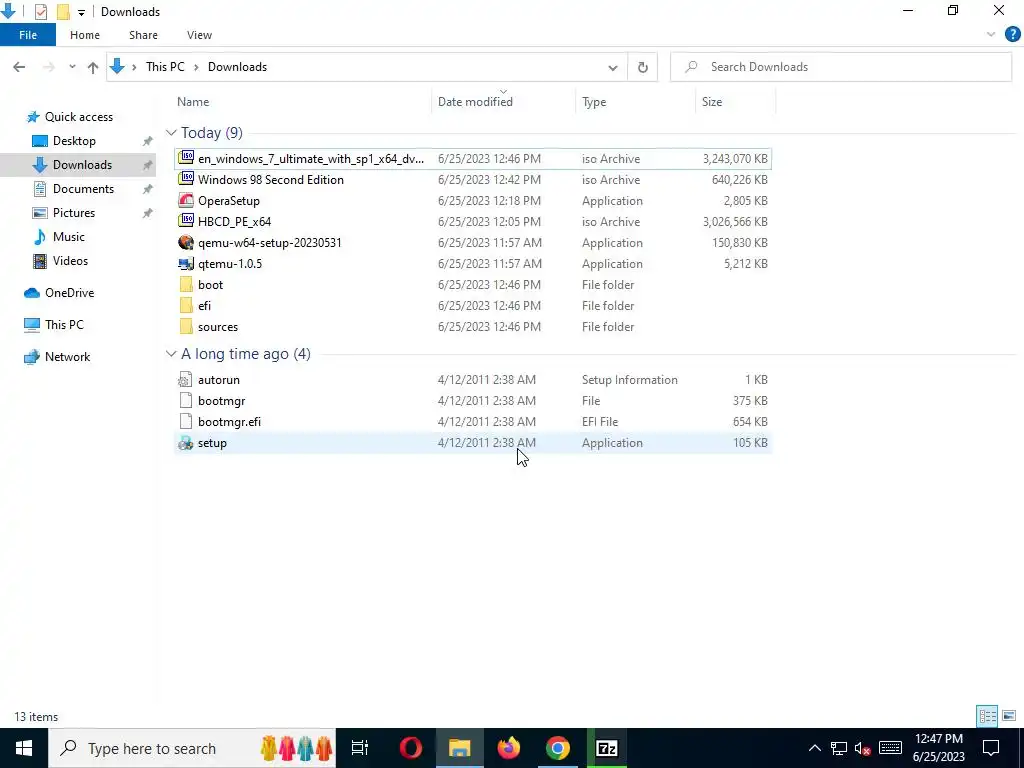Click the bootmgr file icon
The image size is (1024, 768).
186,400
